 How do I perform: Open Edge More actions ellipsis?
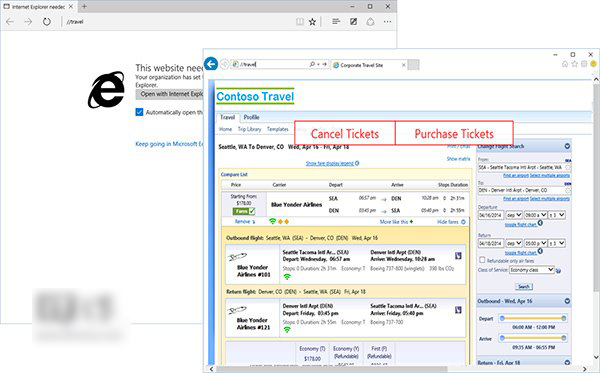[387, 22]
